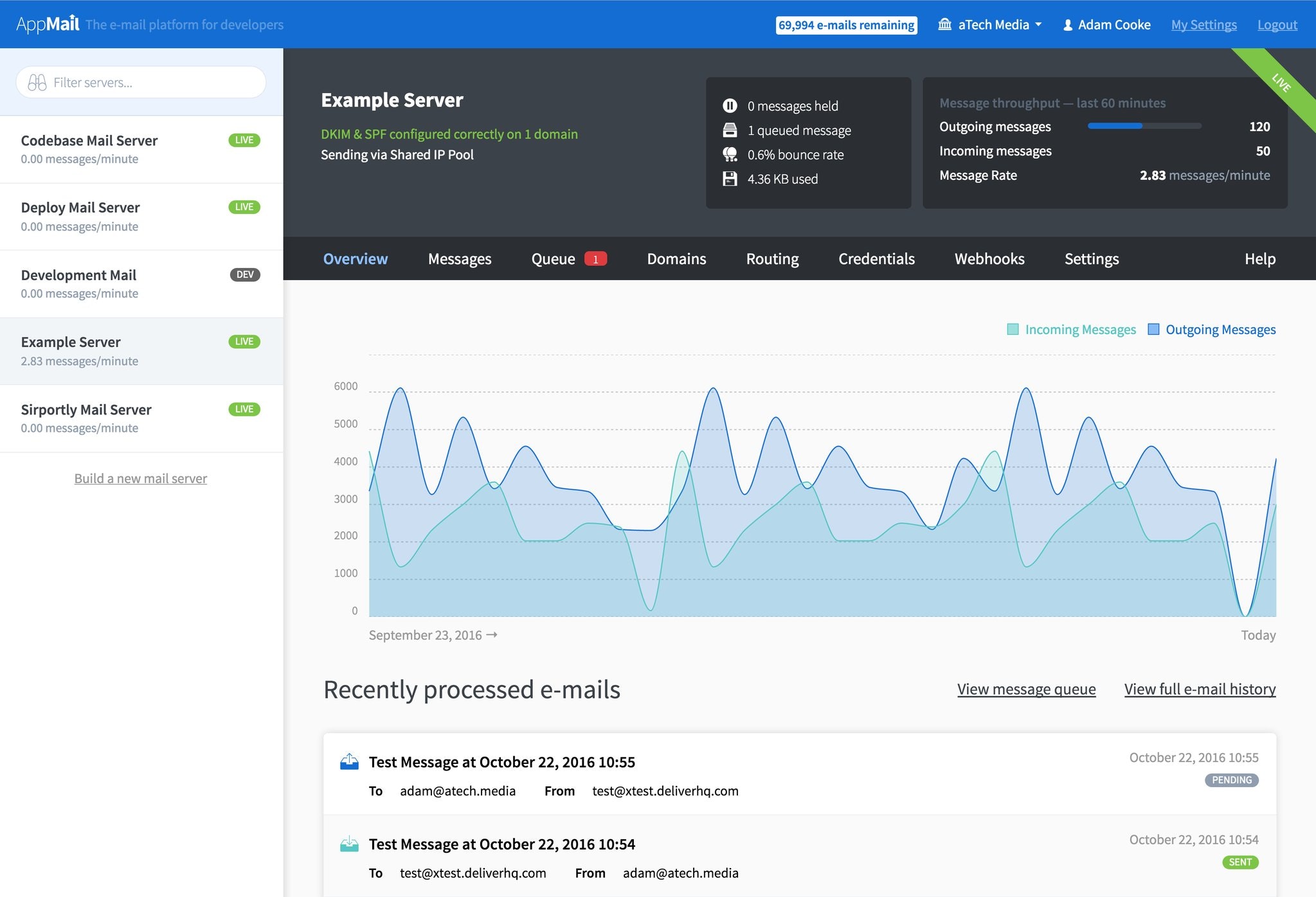Toggle Incoming Messages series in chart legend
Image resolution: width=1316 pixels, height=897 pixels.
[1071, 330]
